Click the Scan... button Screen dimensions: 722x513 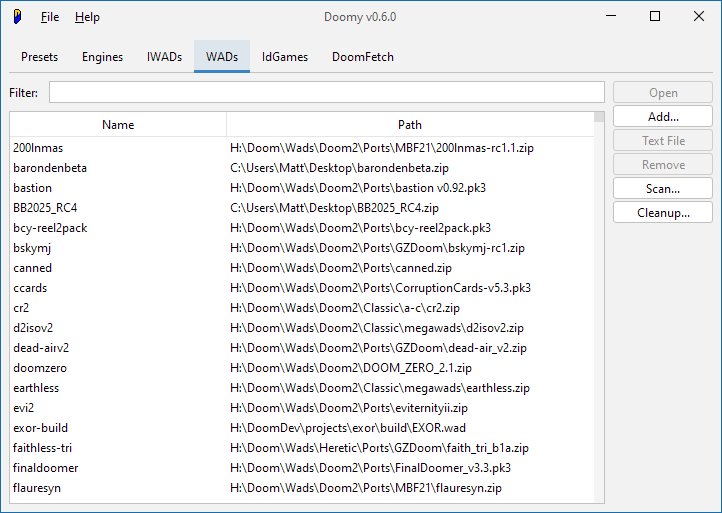click(x=662, y=189)
